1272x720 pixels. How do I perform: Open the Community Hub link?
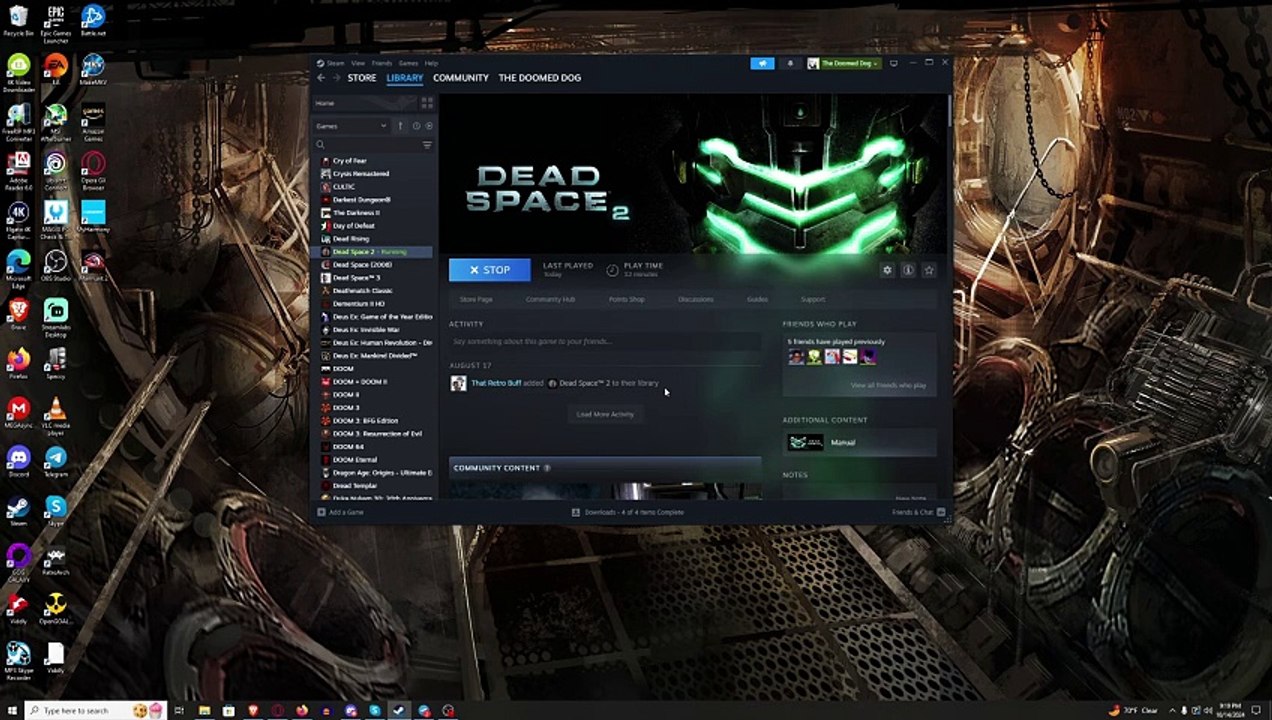tap(550, 299)
